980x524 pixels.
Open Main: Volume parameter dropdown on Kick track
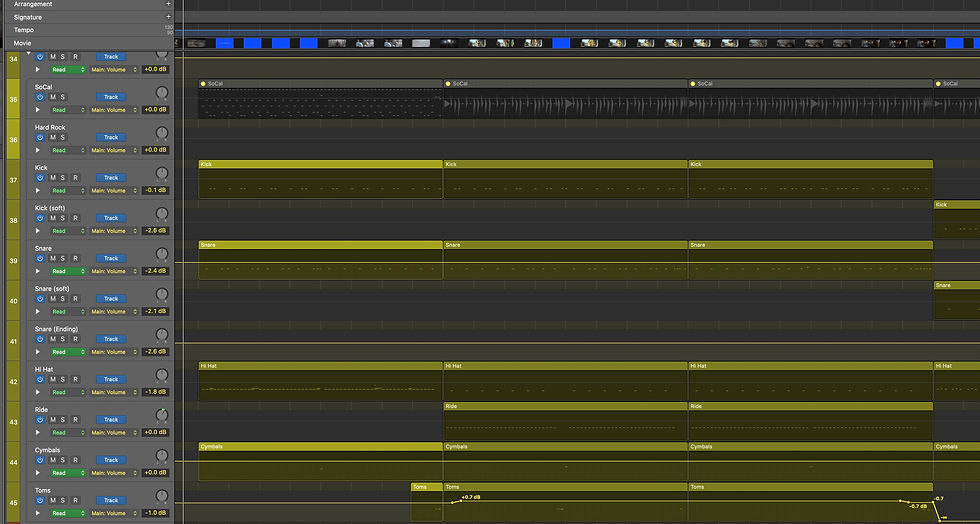tap(114, 191)
